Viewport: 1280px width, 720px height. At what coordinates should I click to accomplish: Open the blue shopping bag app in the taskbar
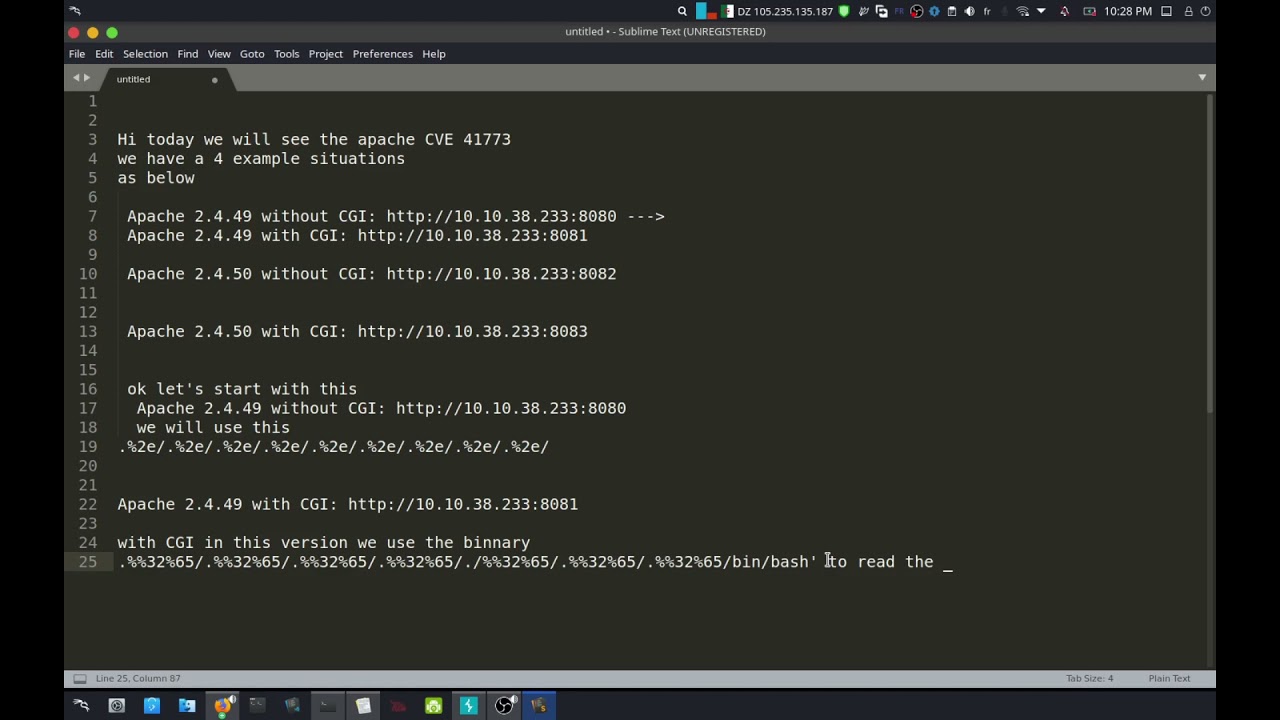click(152, 705)
